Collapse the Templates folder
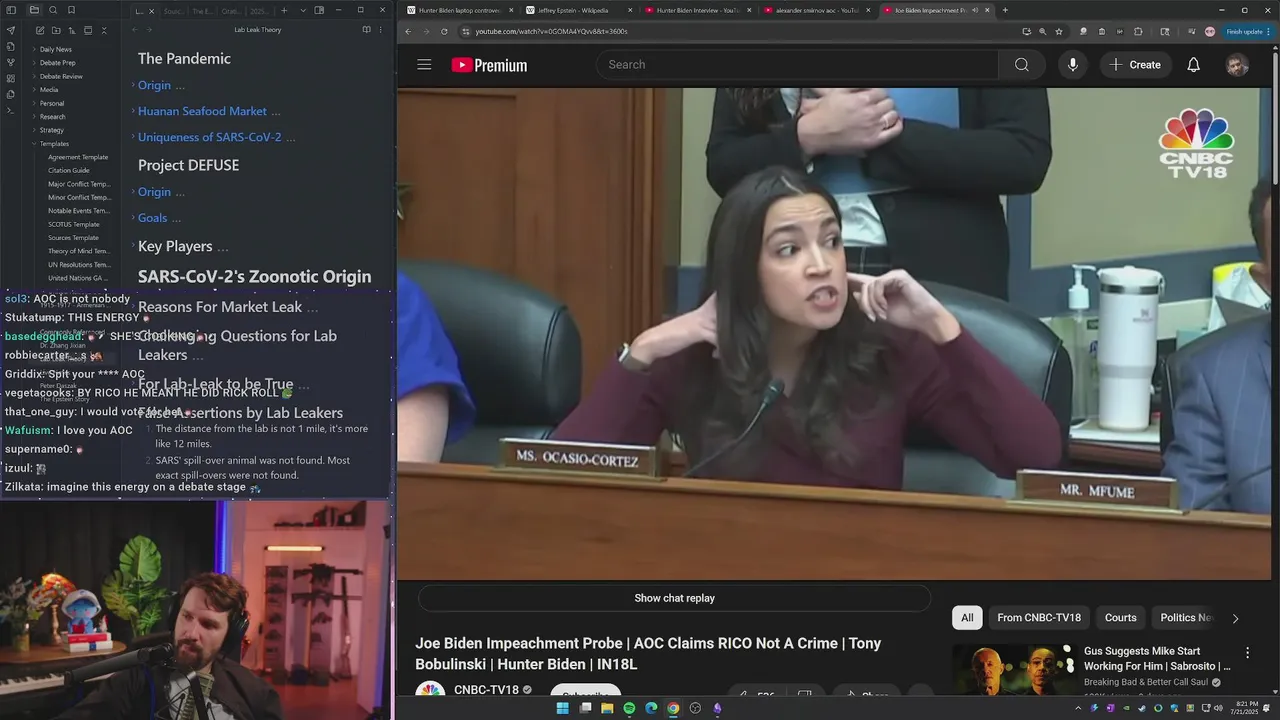1280x720 pixels. coord(54,144)
